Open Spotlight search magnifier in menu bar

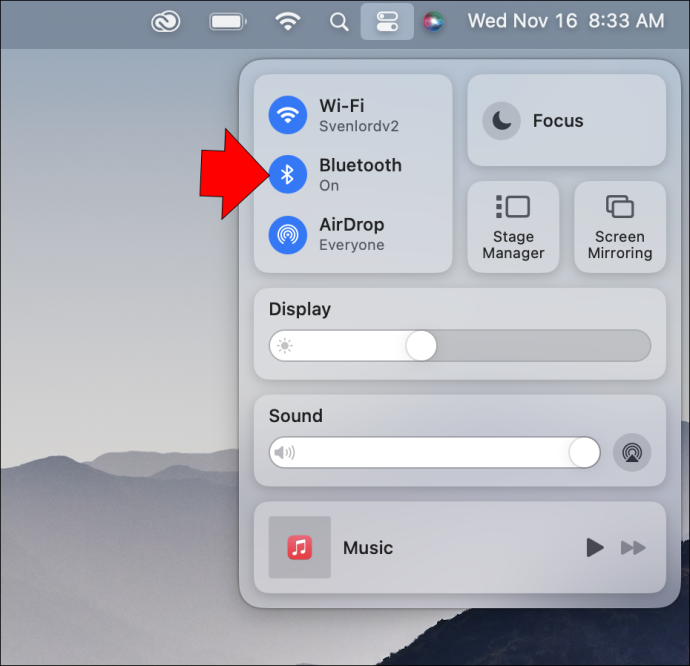tap(339, 22)
